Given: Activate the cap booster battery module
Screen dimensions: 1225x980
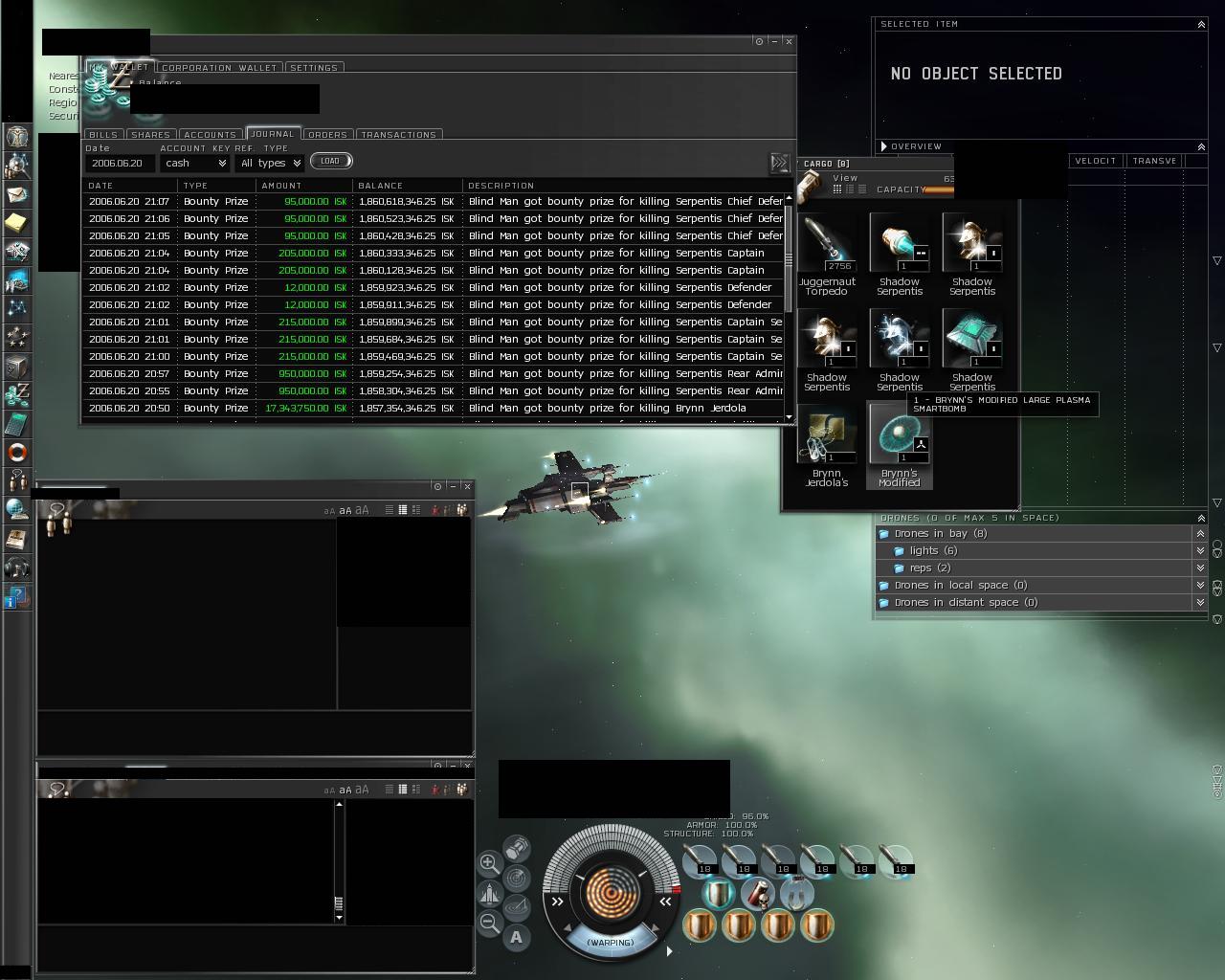Looking at the screenshot, I should point(757,894).
